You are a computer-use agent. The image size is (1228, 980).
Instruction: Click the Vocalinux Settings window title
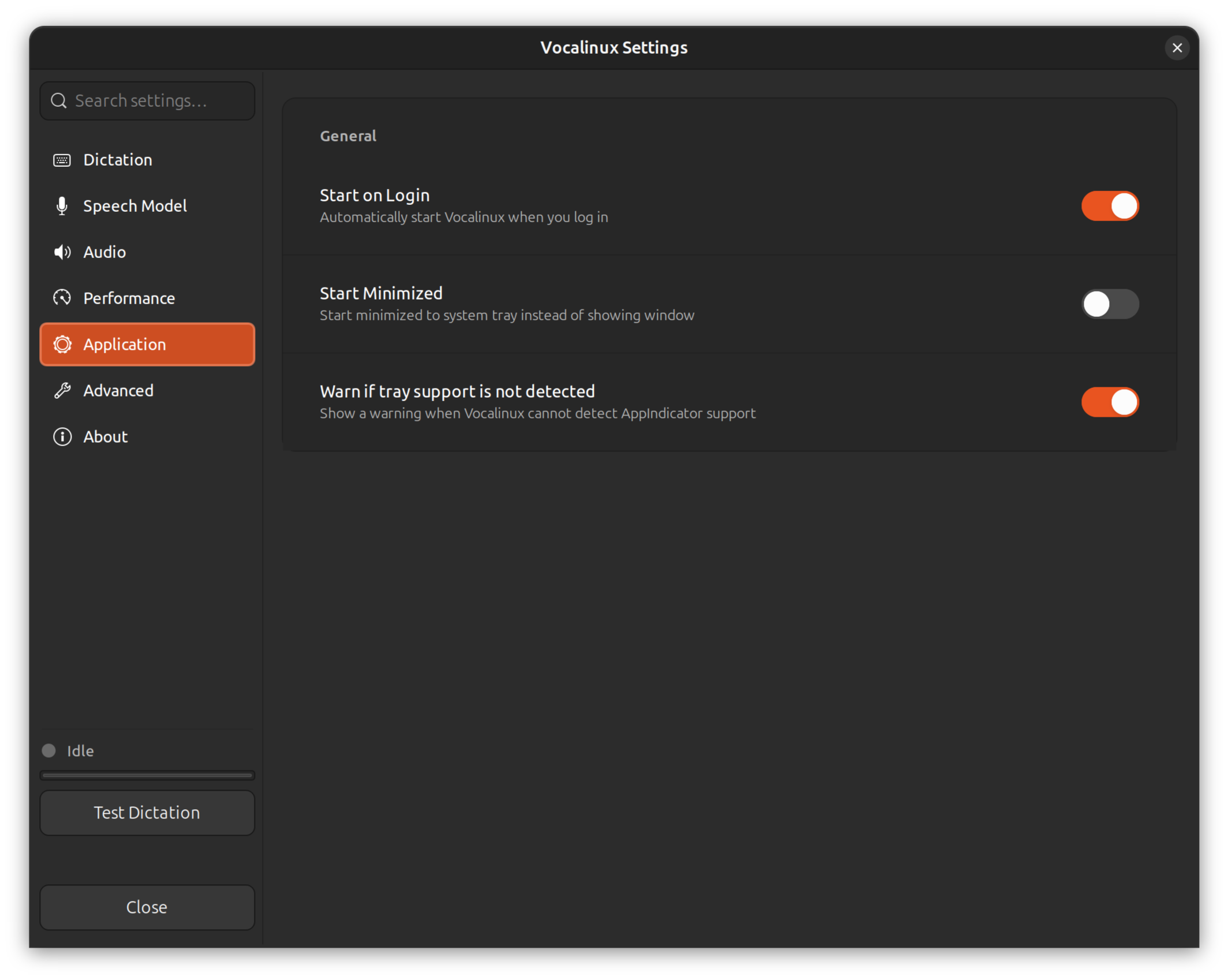[614, 47]
